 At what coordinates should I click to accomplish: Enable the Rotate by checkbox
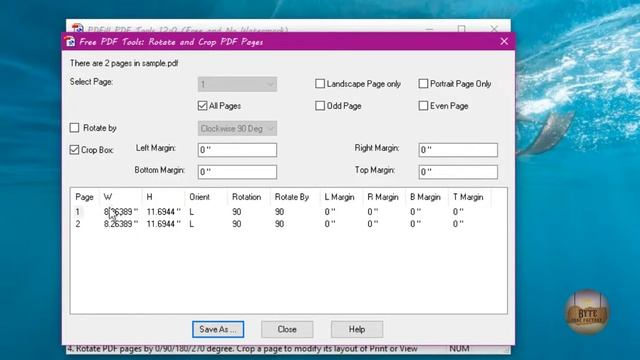coord(74,128)
